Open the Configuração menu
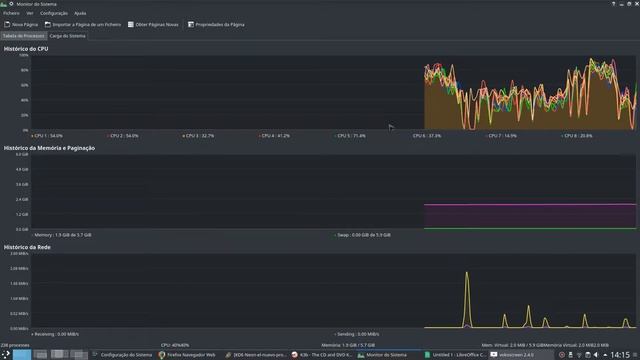 (54, 13)
